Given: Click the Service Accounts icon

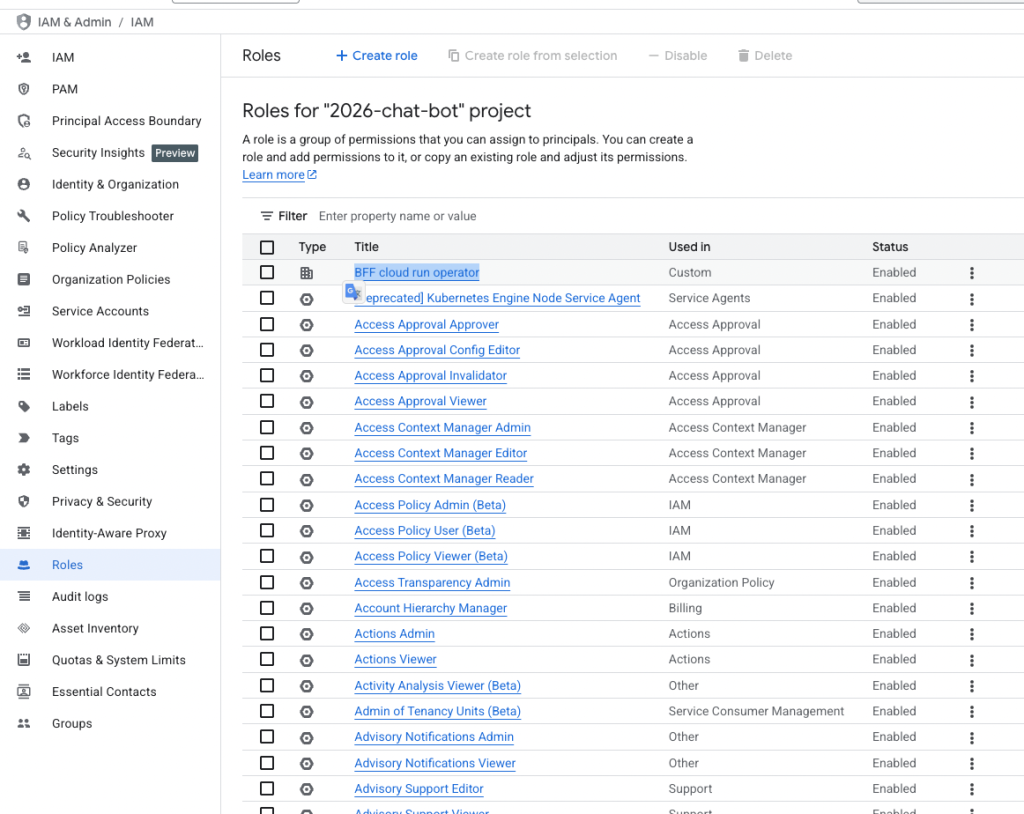Looking at the screenshot, I should 24,311.
